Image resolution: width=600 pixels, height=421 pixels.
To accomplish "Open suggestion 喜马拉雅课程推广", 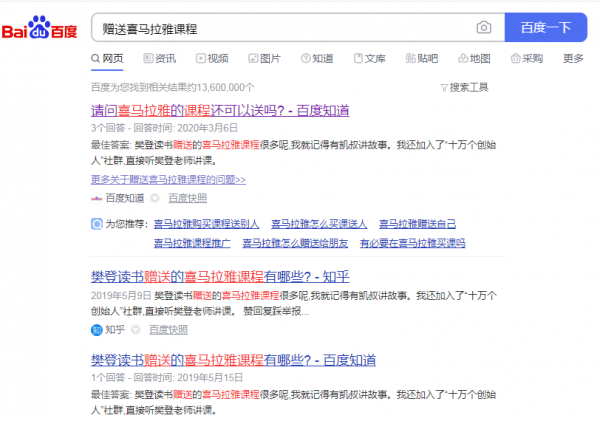I will (x=192, y=243).
